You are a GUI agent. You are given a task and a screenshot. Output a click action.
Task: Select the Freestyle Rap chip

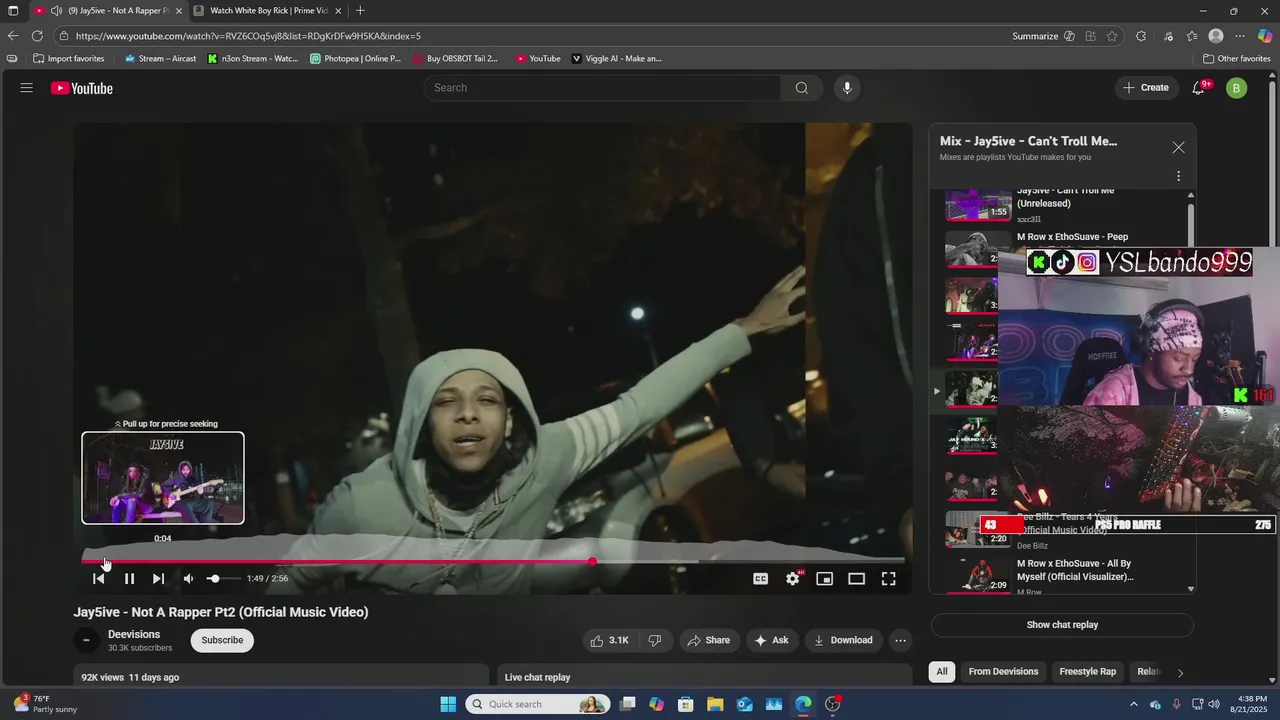(1087, 672)
